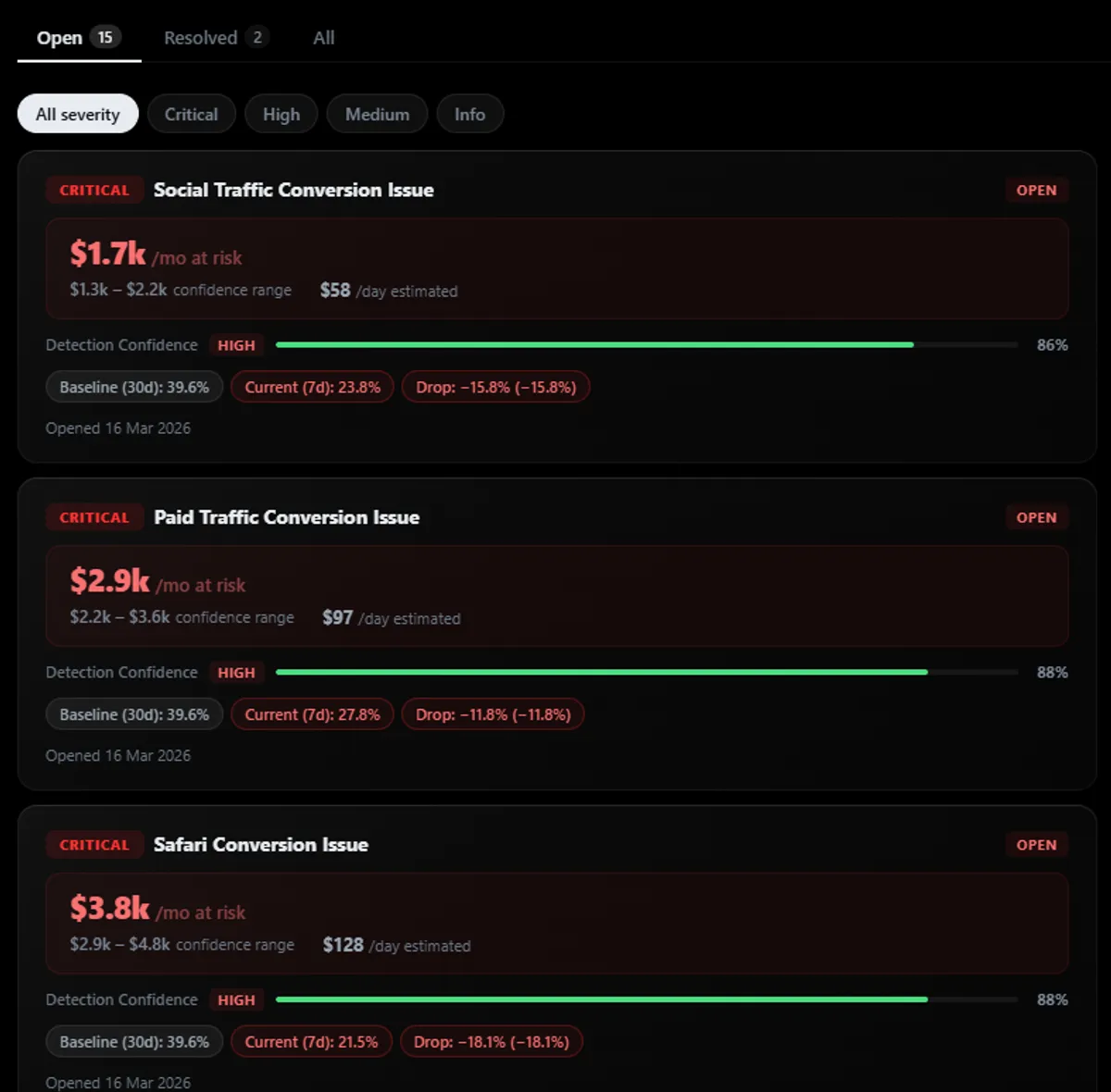Click the HIGH confidence badge on Safari issue
Image resolution: width=1111 pixels, height=1092 pixels.
236,999
